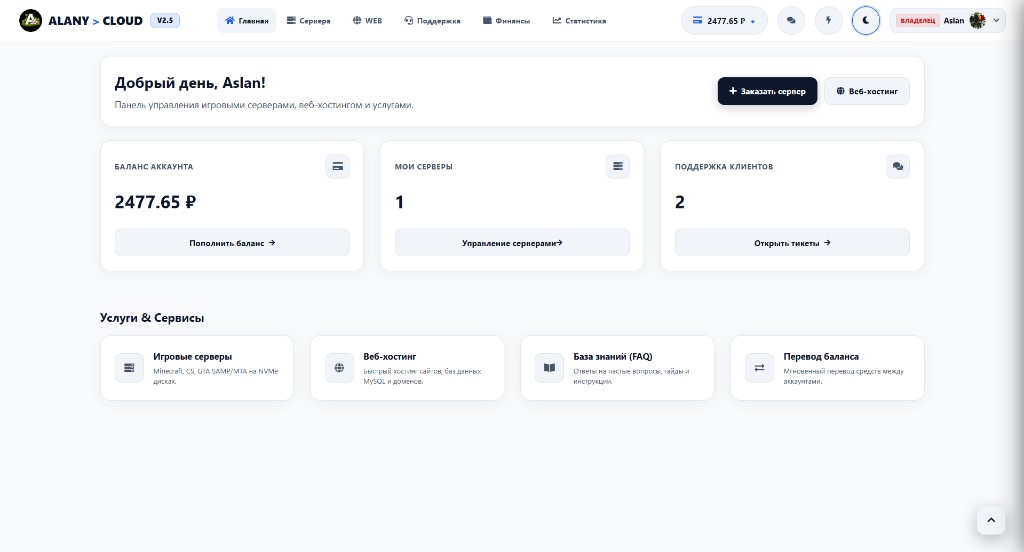Open the Aslan user dropdown chevron
The width and height of the screenshot is (1024, 552).
coord(996,21)
